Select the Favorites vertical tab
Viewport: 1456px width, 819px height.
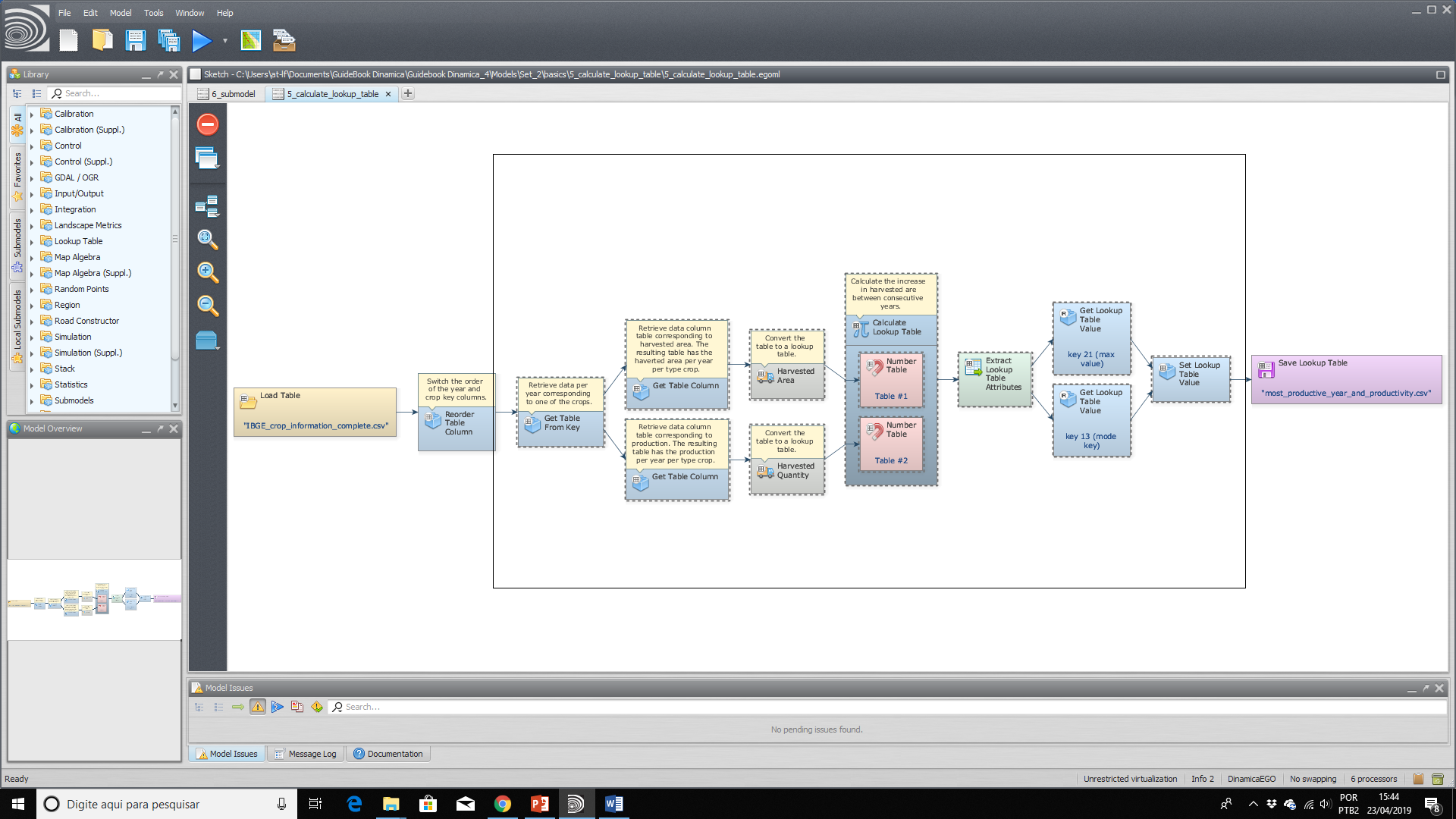click(17, 177)
